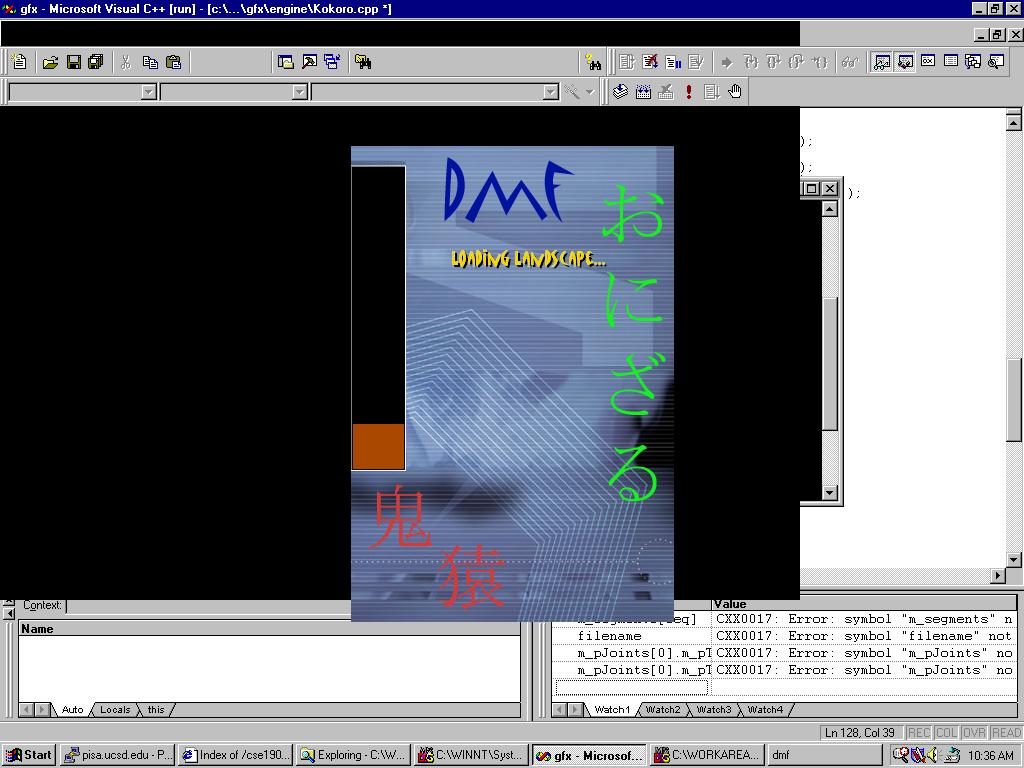
Task: Click the Stop Debugging icon
Action: pyautogui.click(x=650, y=62)
